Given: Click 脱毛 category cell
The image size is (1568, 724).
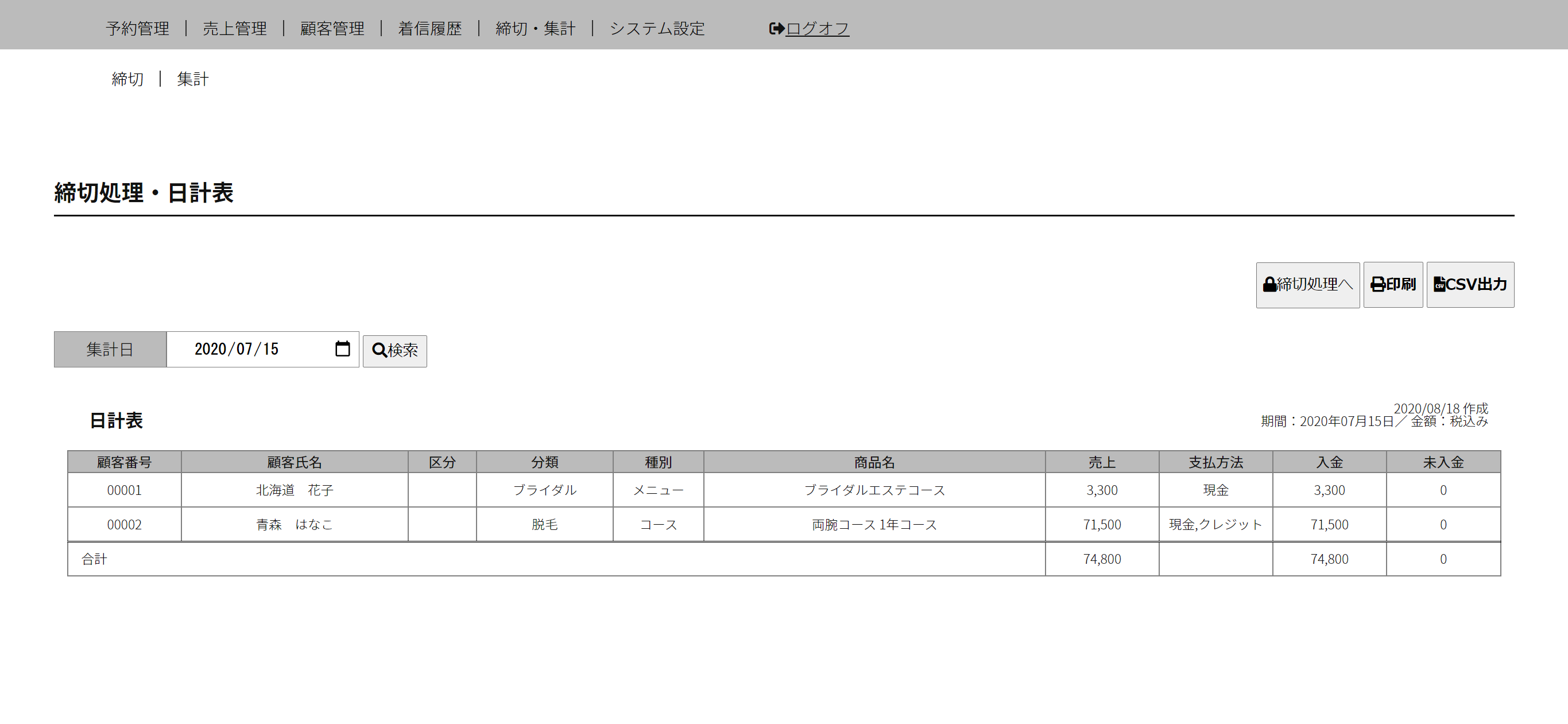Looking at the screenshot, I should (545, 524).
